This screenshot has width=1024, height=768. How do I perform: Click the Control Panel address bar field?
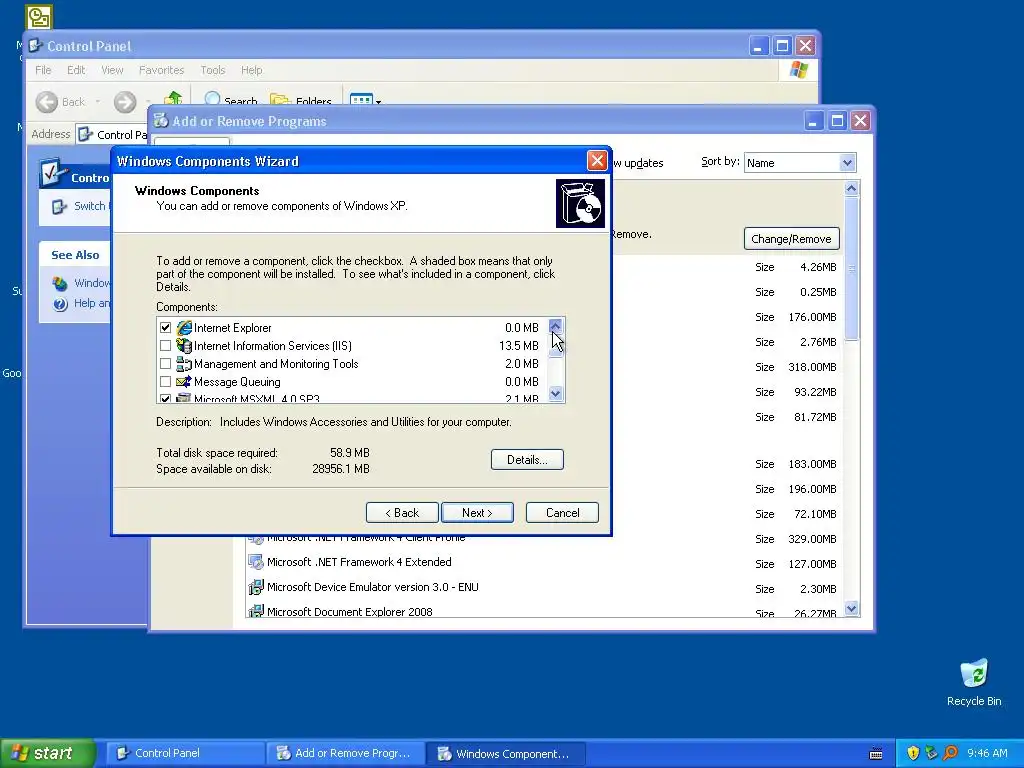tap(112, 135)
